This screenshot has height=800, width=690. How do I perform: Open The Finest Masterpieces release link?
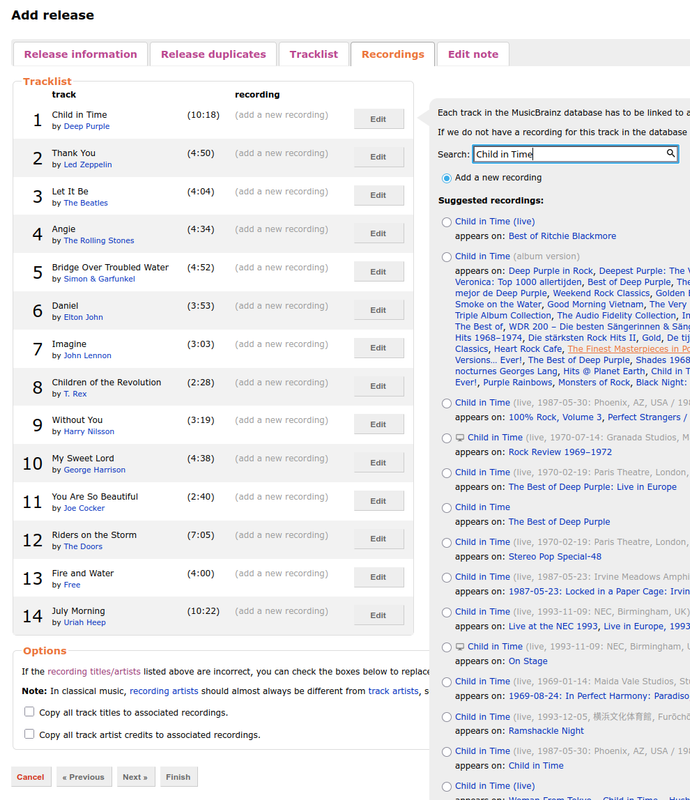coord(629,349)
